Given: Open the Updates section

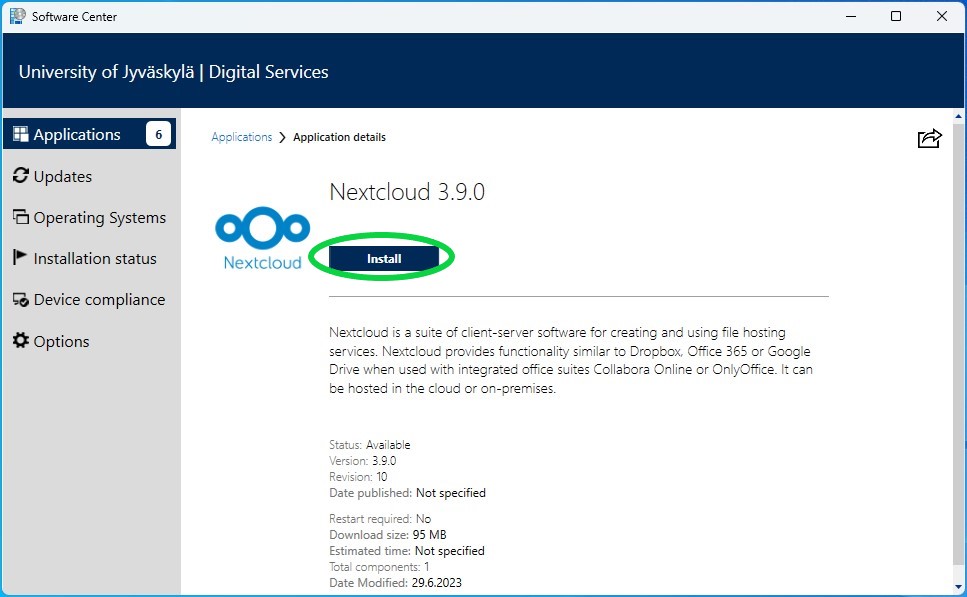Looking at the screenshot, I should [x=62, y=176].
